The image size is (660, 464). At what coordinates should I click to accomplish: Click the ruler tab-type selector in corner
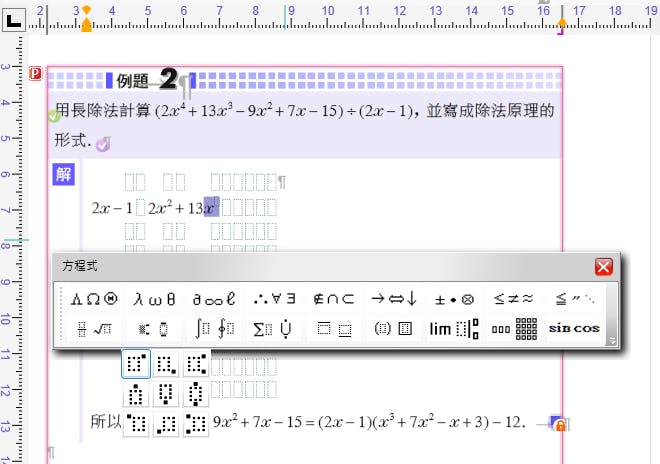(x=14, y=19)
